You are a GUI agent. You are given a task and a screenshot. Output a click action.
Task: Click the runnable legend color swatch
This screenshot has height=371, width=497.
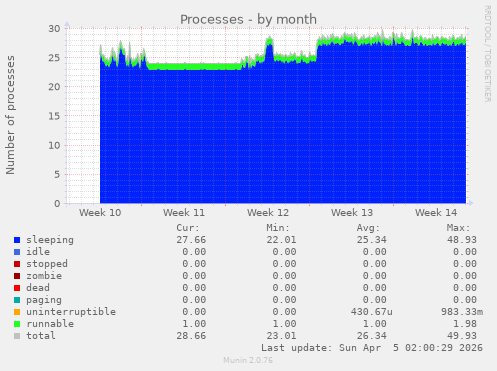point(17,324)
